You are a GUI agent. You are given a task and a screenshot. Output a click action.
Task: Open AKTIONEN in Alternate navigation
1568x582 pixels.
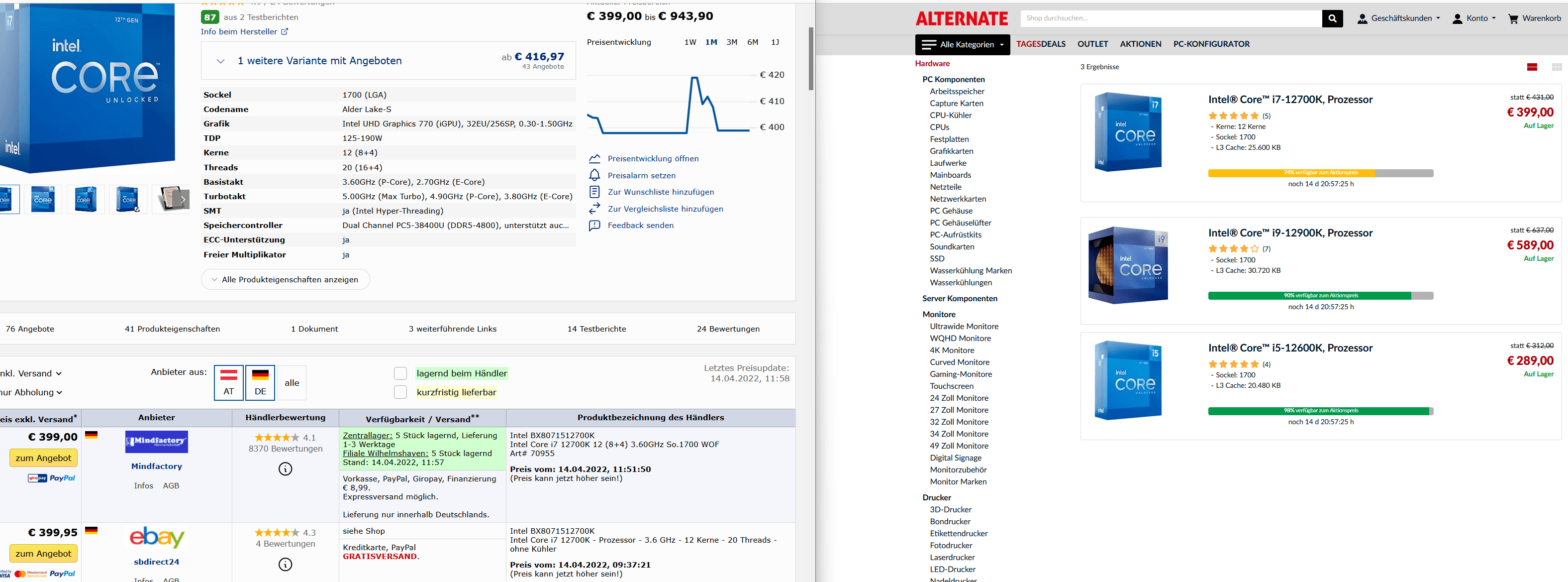tap(1141, 44)
